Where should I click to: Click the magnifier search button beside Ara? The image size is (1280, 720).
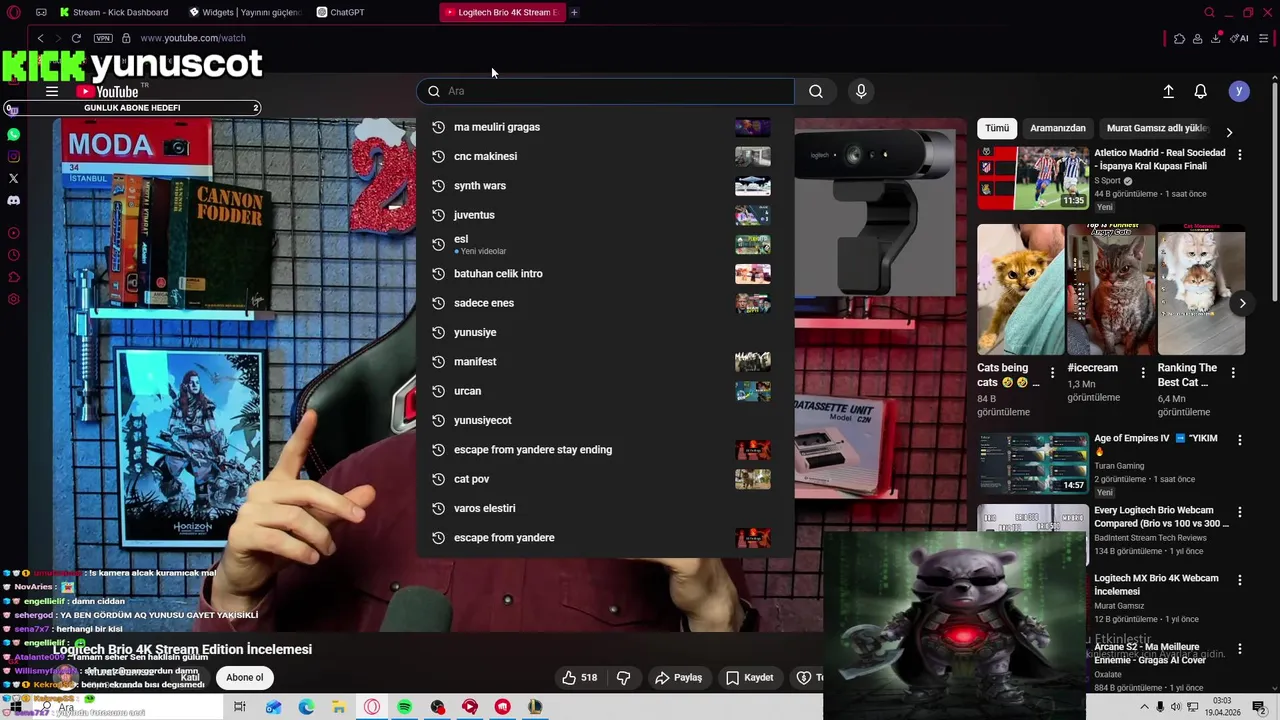[816, 91]
